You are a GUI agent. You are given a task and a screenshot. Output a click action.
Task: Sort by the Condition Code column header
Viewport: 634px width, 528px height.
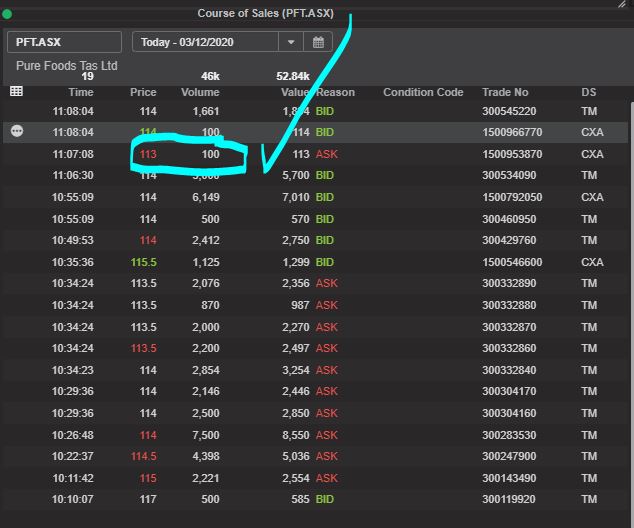[x=423, y=92]
